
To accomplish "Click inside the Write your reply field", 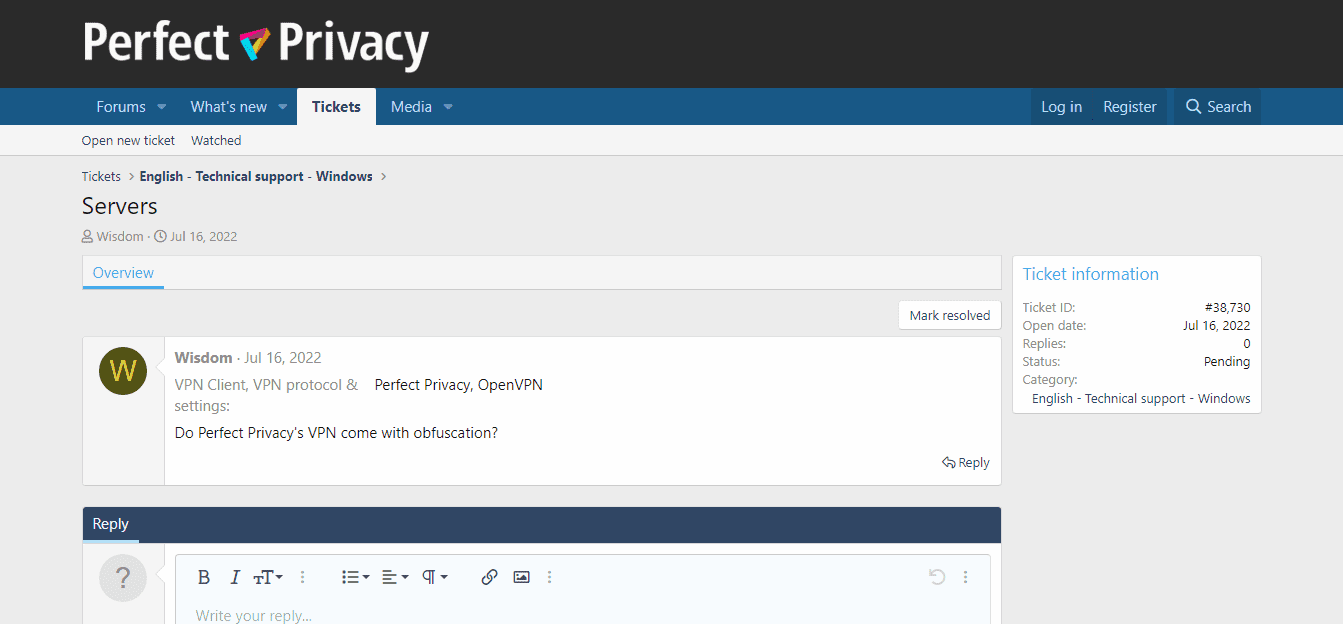I will coord(400,614).
